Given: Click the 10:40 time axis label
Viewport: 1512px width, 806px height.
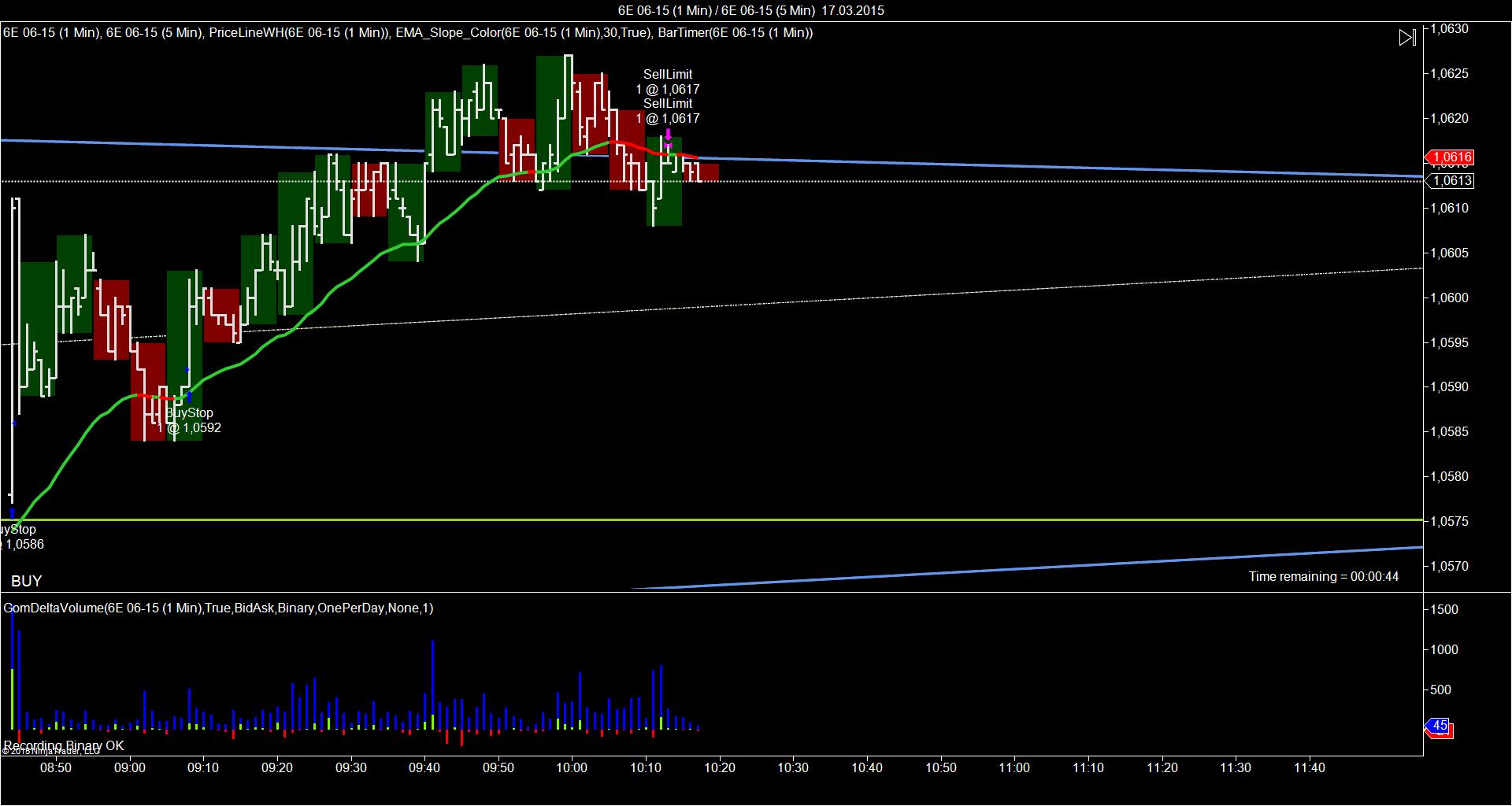Looking at the screenshot, I should [866, 768].
